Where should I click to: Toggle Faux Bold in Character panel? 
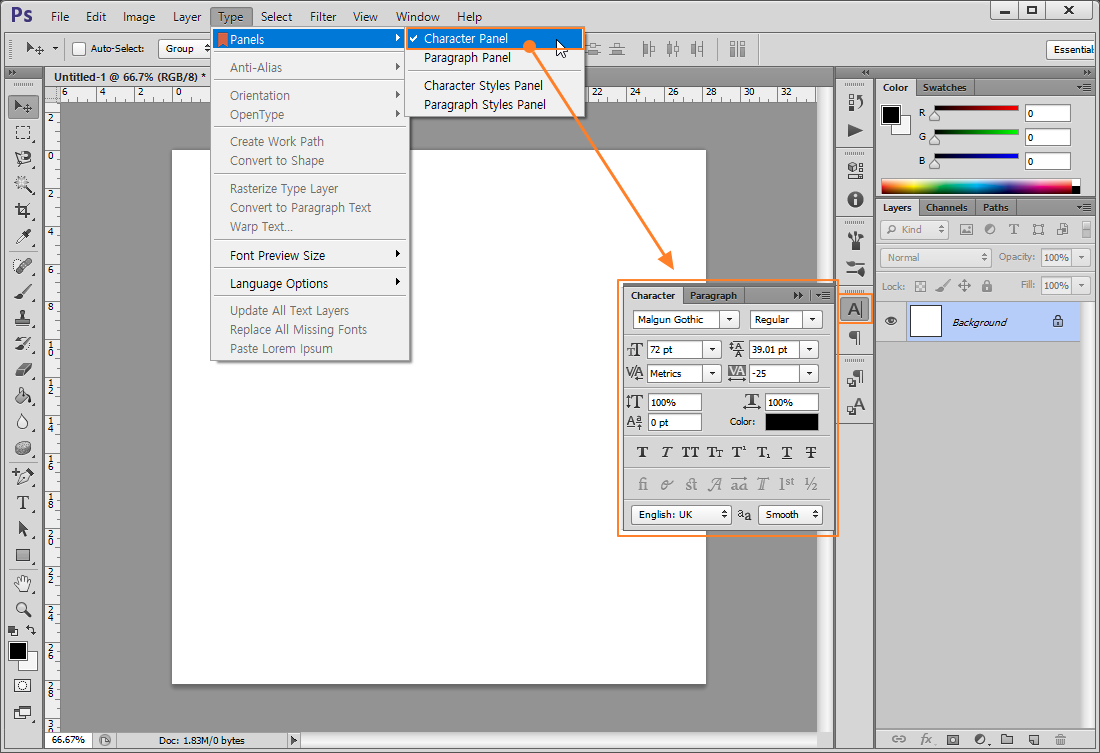tap(642, 453)
